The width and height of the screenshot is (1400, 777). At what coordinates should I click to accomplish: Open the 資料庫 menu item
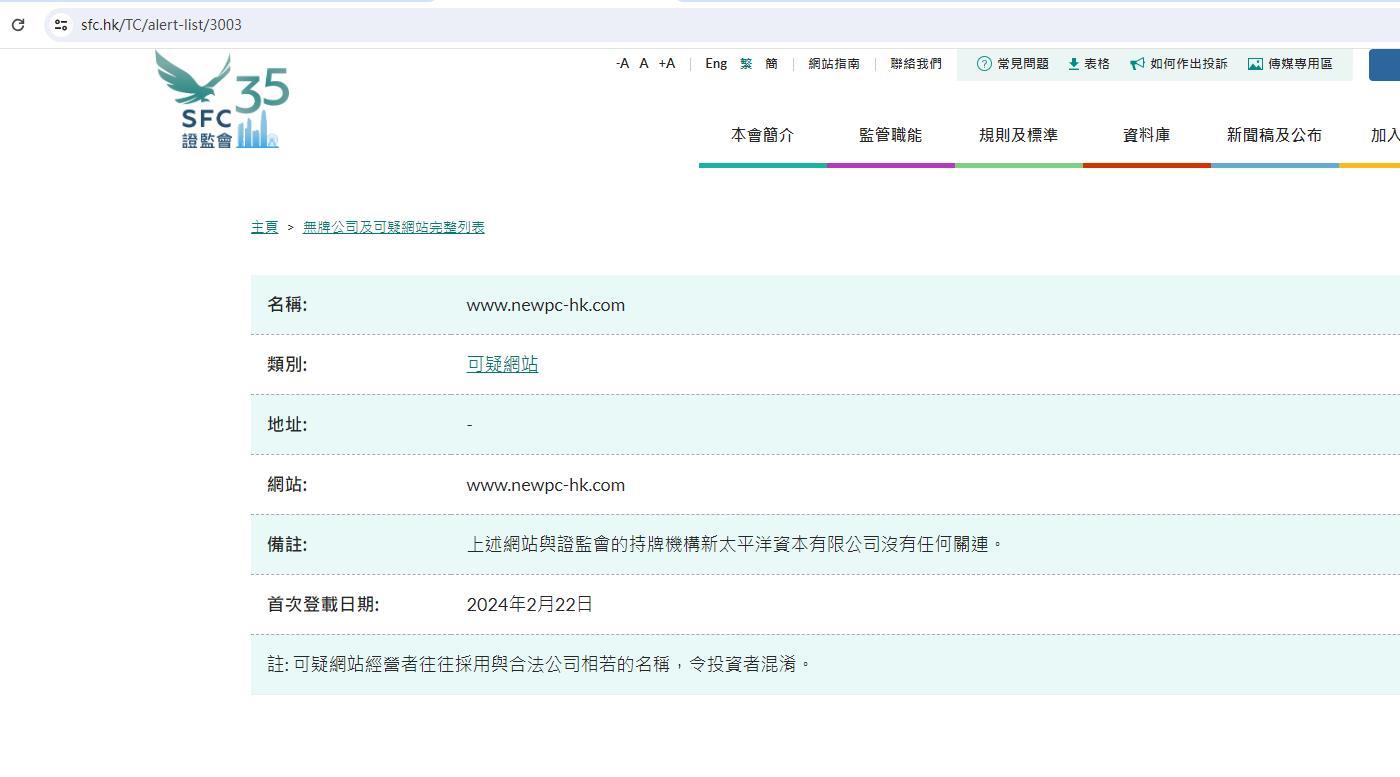pos(1146,135)
